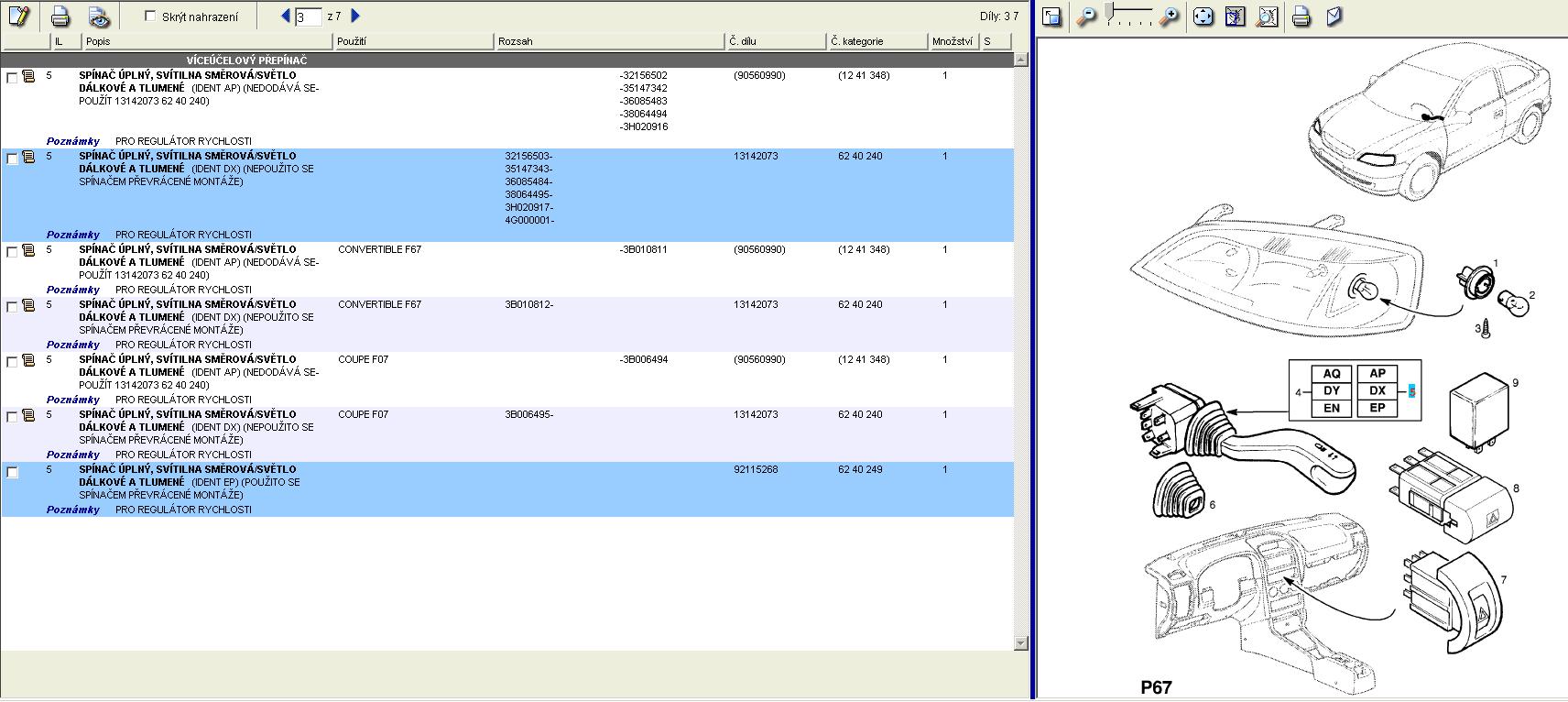Go to previous page with left arrow
The height and width of the screenshot is (702, 1568).
tap(285, 16)
